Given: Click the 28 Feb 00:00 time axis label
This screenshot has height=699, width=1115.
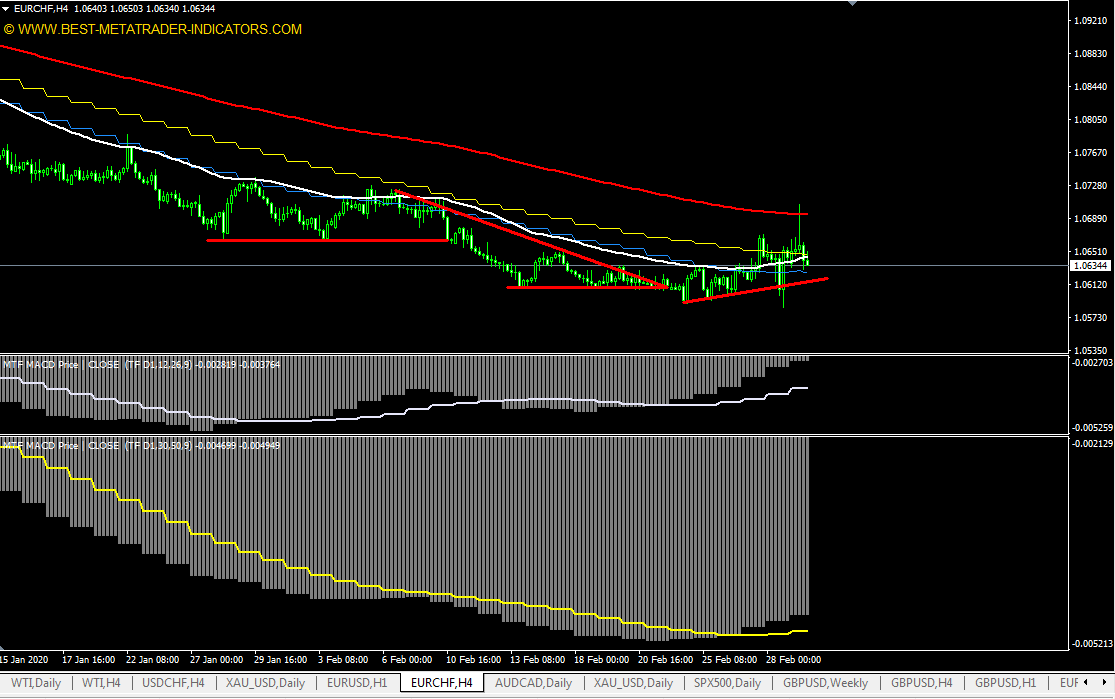Looking at the screenshot, I should click(796, 660).
